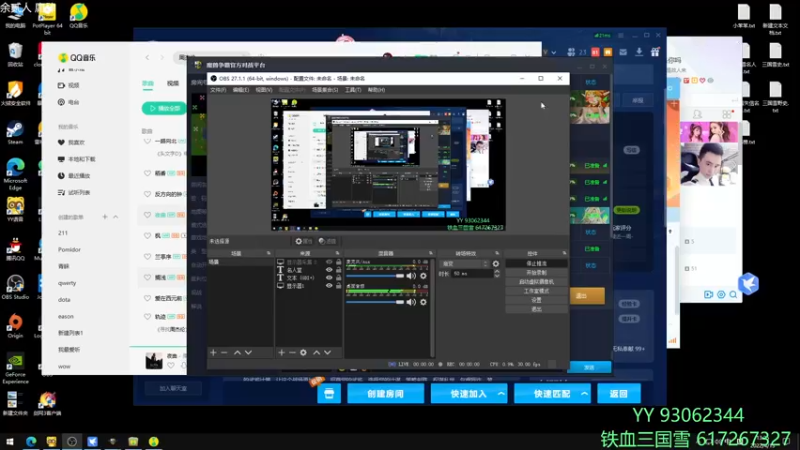Toggle visibility eye of 显示器1 source
800x450 pixels.
point(329,286)
